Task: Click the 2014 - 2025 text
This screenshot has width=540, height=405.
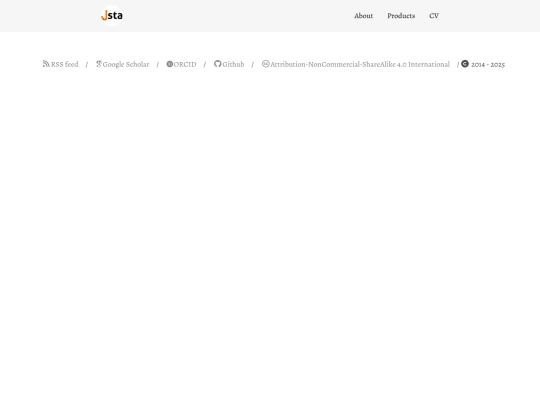Action: [x=488, y=64]
